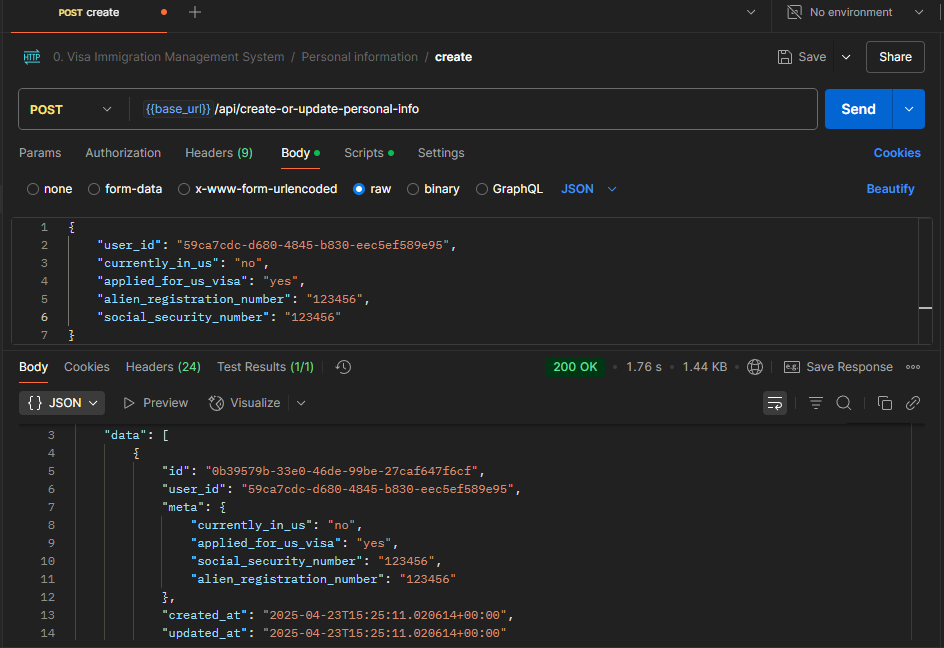
Task: Open the No environment selector dropdown
Action: pyautogui.click(x=856, y=12)
